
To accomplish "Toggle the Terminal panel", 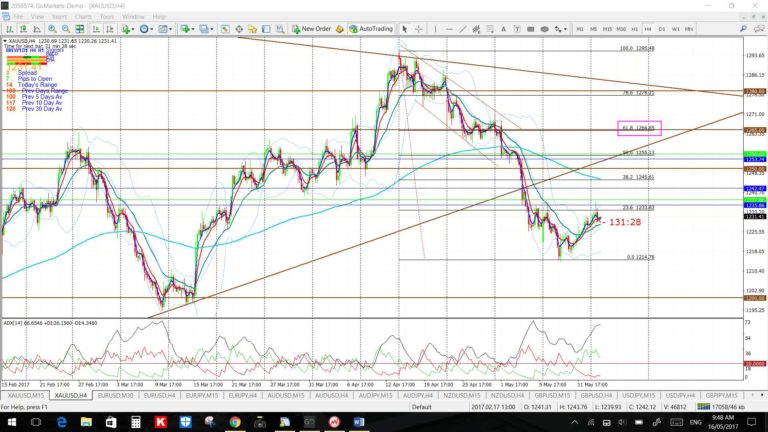I will tap(266, 29).
